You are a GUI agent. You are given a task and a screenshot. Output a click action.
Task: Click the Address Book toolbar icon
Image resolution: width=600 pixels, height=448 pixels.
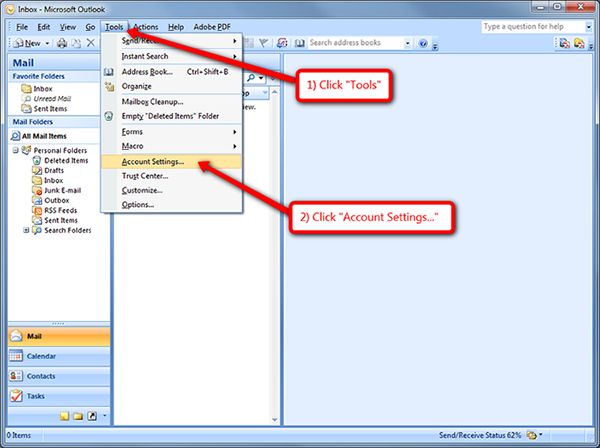coord(300,43)
